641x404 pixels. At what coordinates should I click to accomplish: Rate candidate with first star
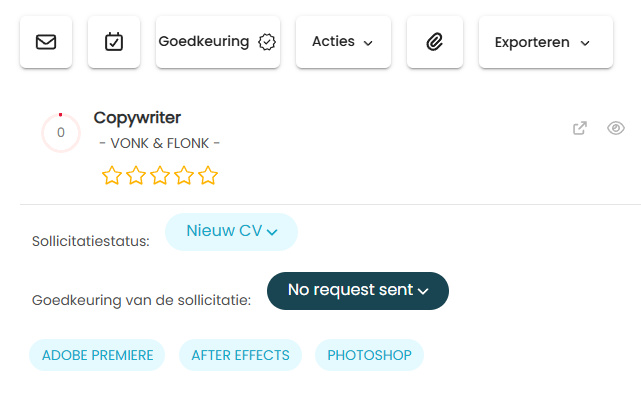[x=112, y=175]
